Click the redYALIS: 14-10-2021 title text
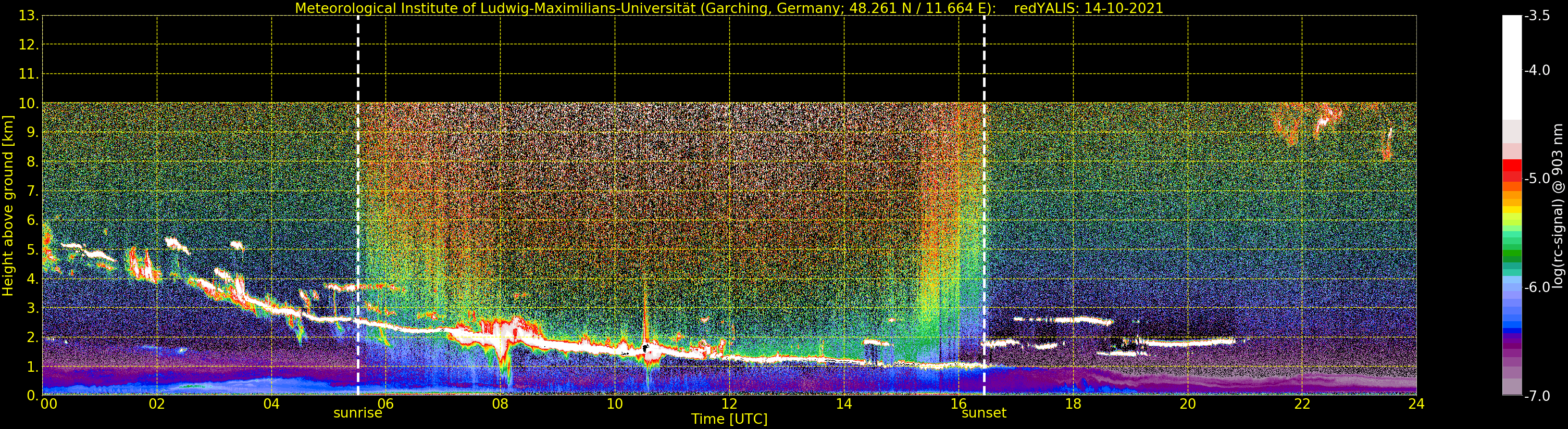This screenshot has height=429, width=1568. [1088, 8]
